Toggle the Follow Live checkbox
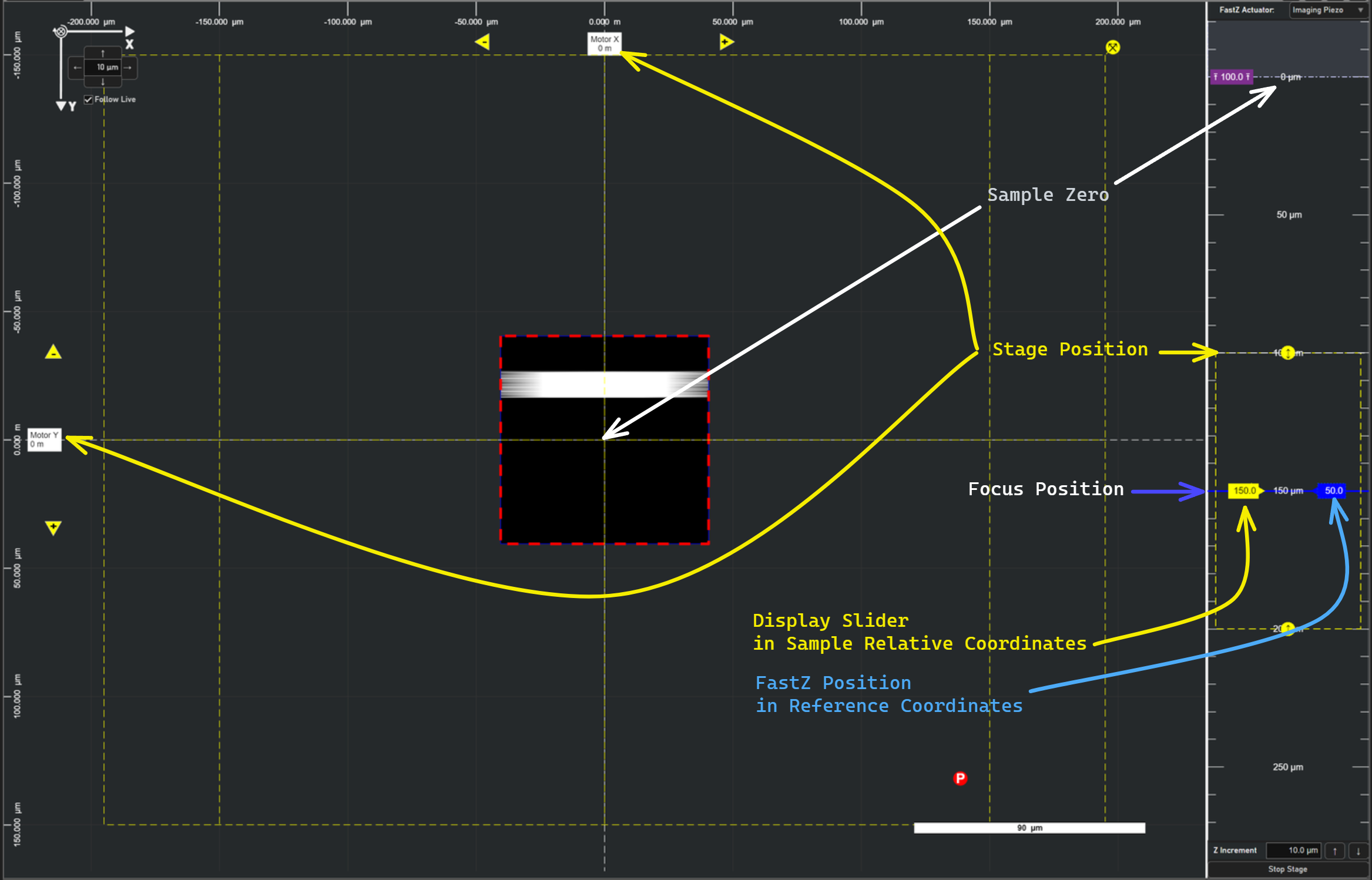 point(88,99)
